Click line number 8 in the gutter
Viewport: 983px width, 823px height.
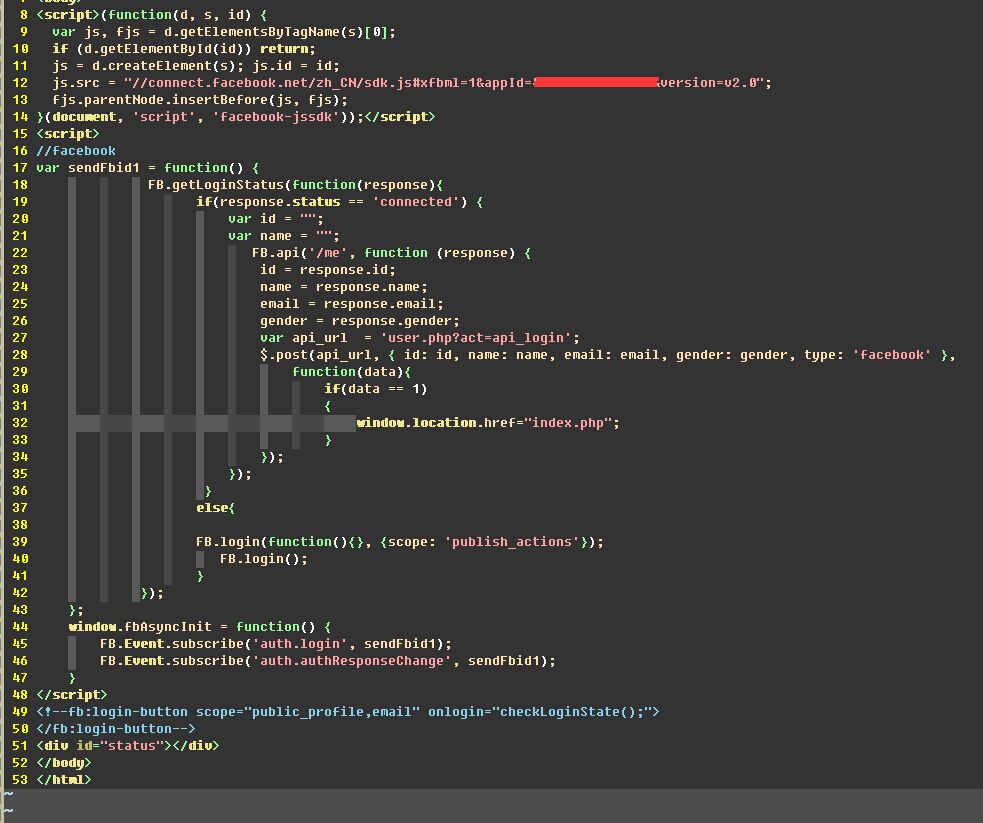[x=24, y=14]
